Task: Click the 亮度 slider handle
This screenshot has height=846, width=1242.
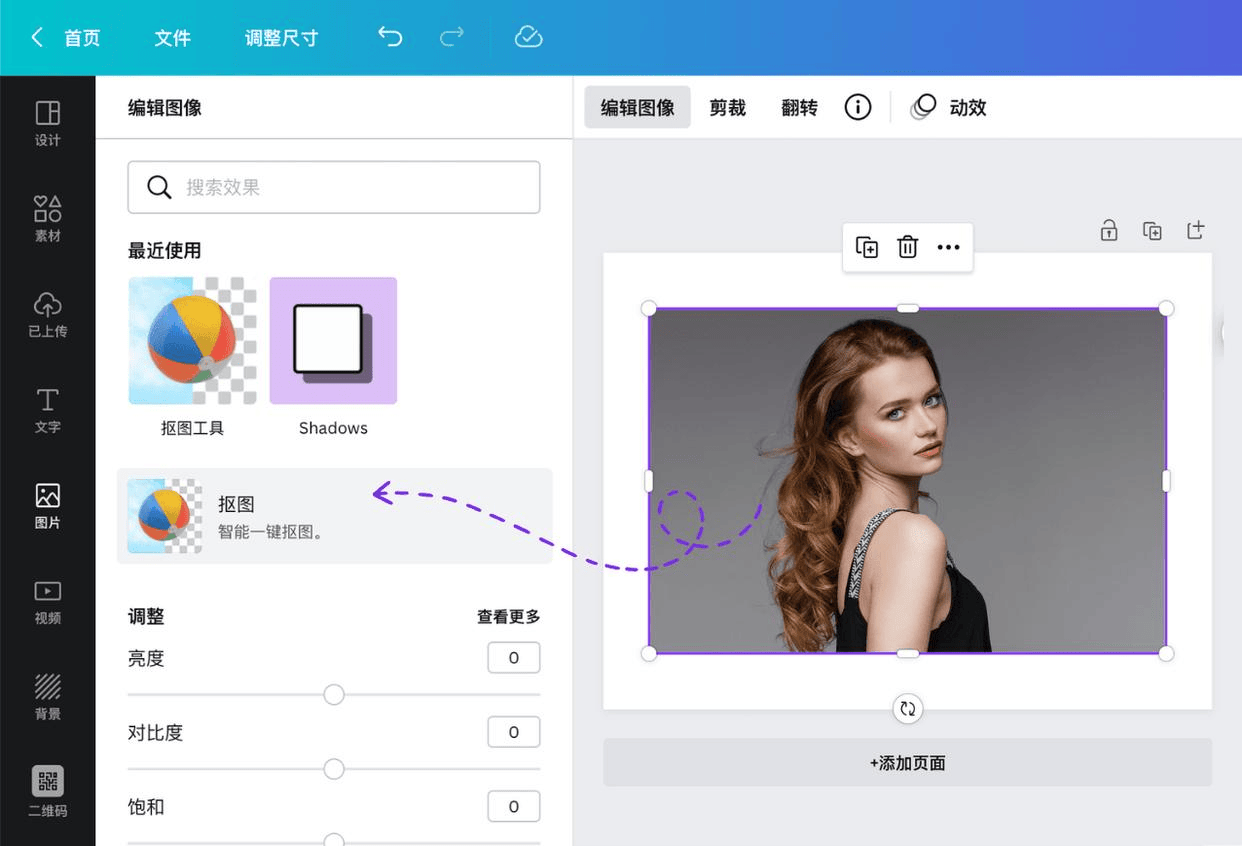Action: (x=334, y=694)
